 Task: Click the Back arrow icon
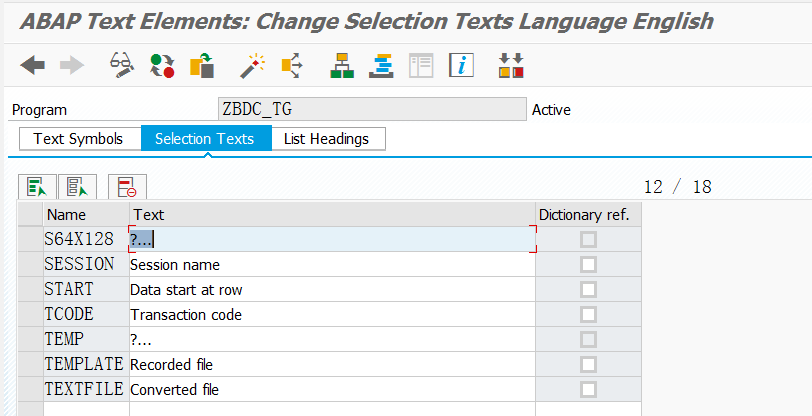tap(32, 66)
